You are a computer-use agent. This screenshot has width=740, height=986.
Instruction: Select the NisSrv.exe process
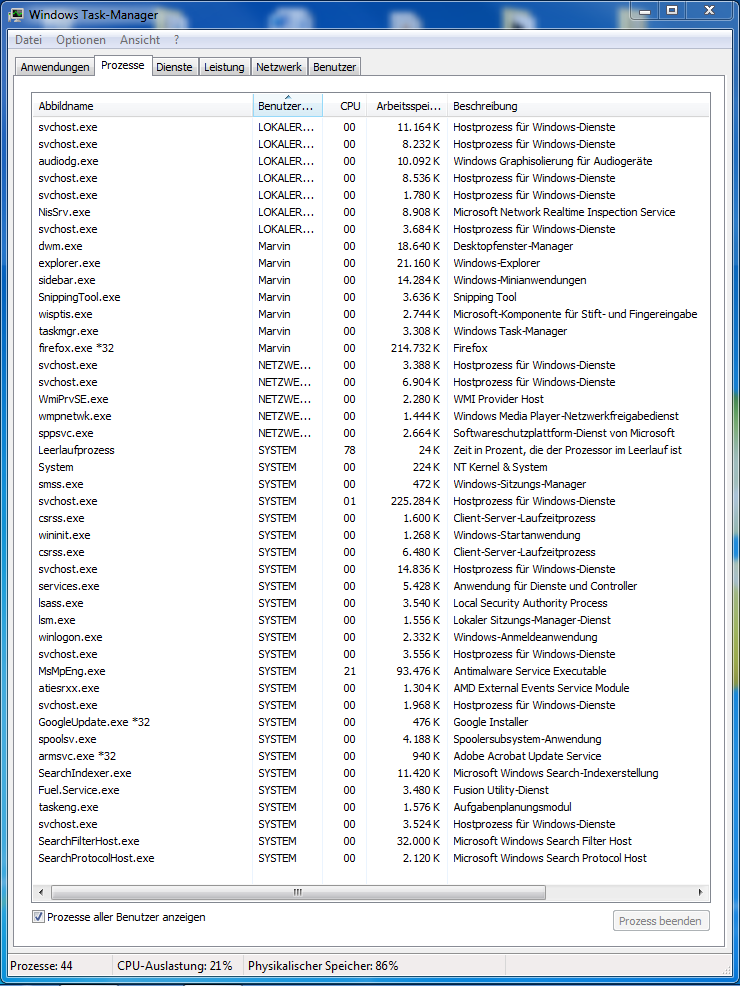tap(371, 212)
